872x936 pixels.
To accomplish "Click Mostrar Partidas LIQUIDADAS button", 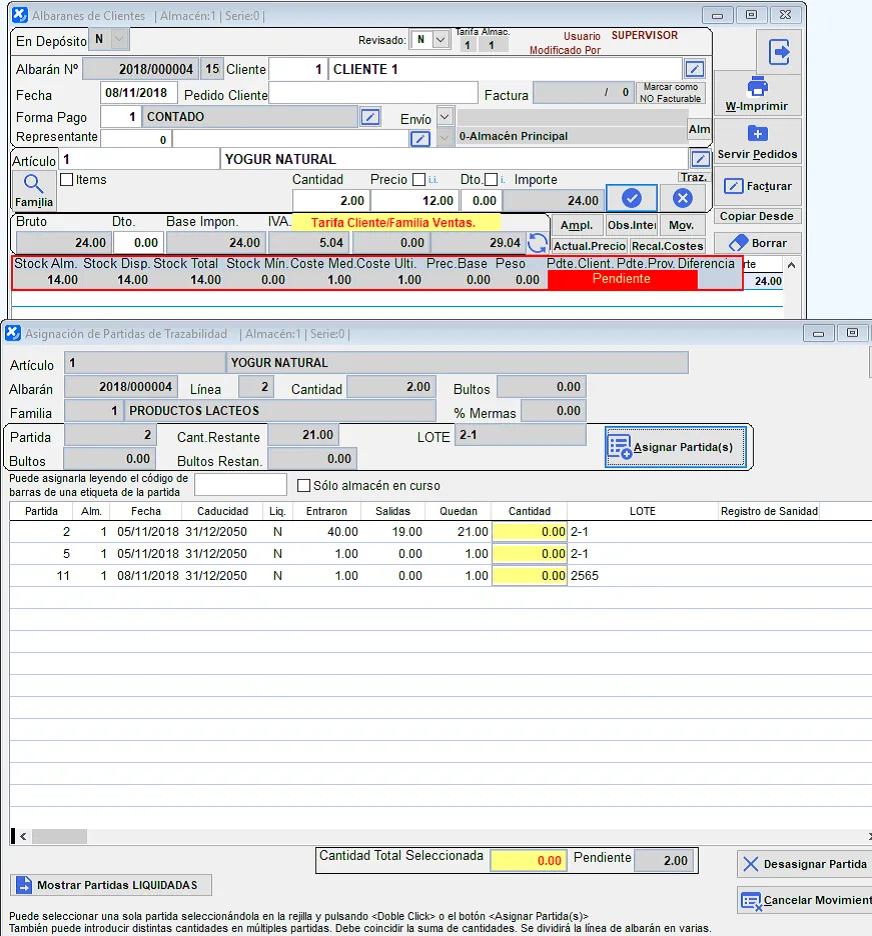I will tap(111, 885).
